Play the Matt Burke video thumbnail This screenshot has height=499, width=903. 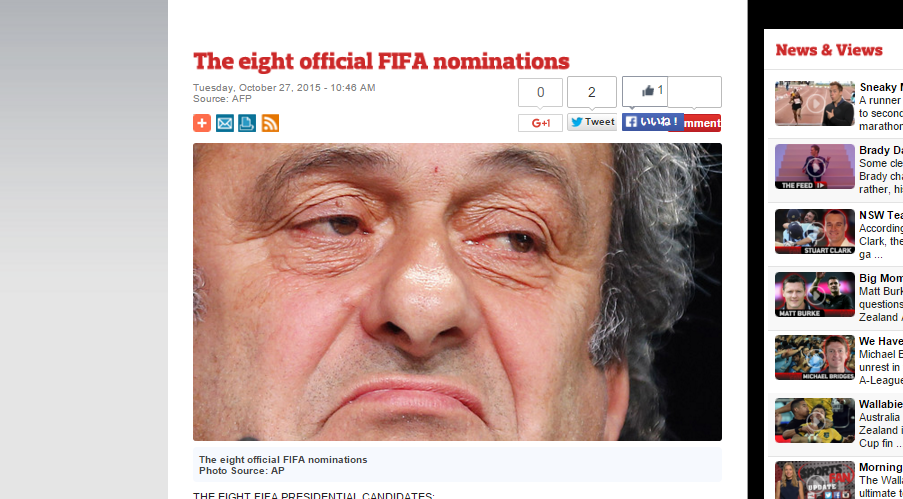click(814, 294)
